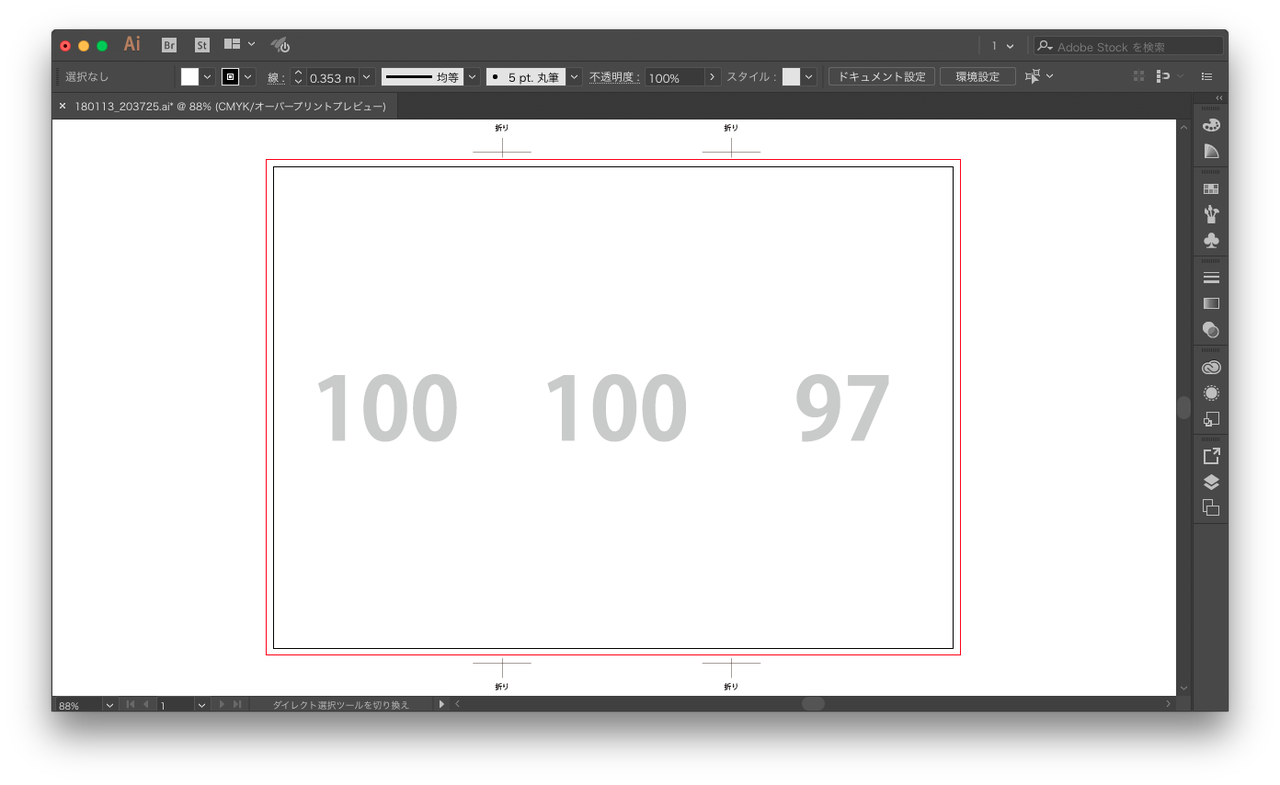Open the Gradient panel
This screenshot has height=785, width=1280.
click(1210, 303)
